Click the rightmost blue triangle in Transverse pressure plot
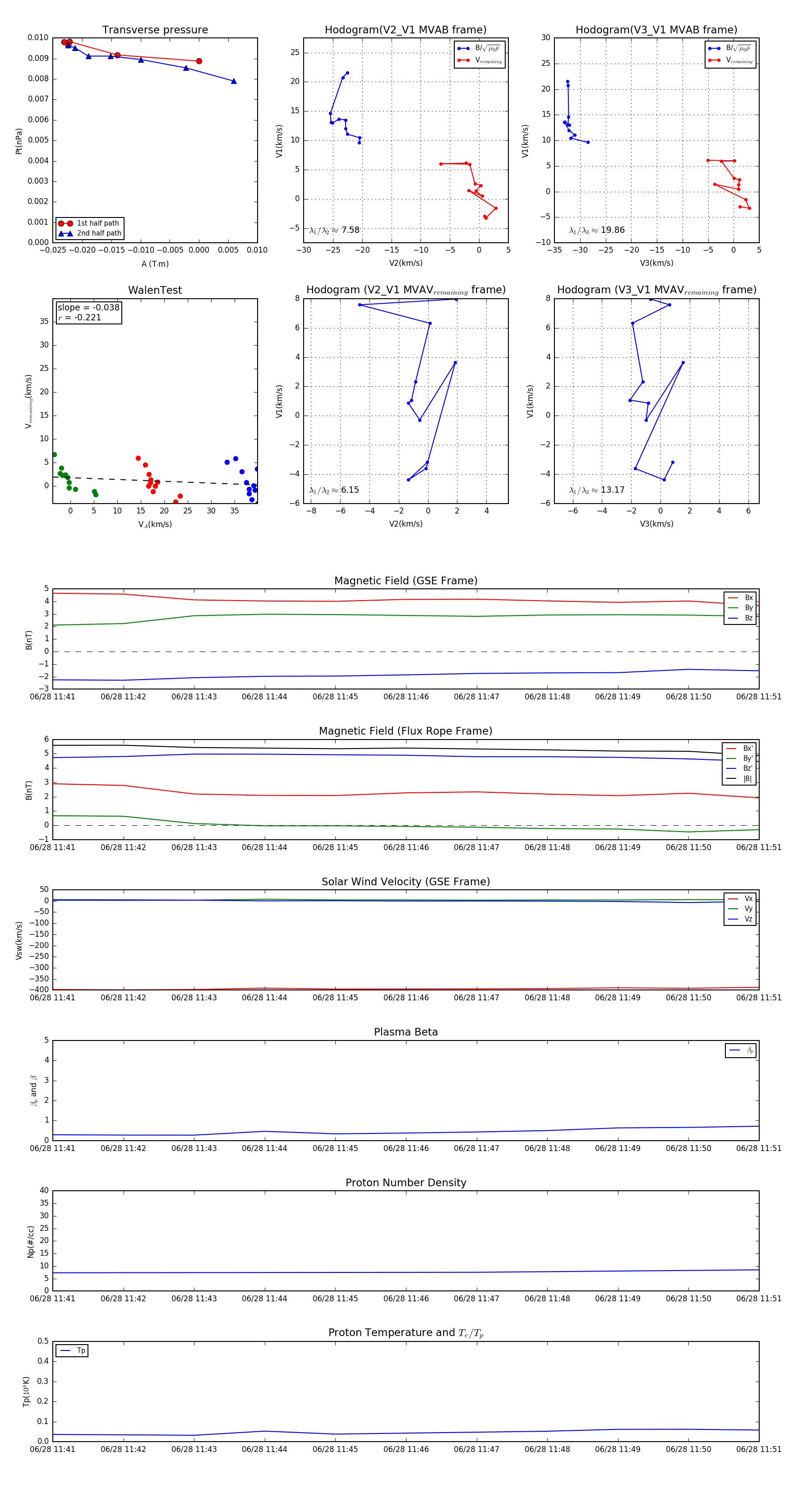Image resolution: width=812 pixels, height=1489 pixels. (234, 81)
